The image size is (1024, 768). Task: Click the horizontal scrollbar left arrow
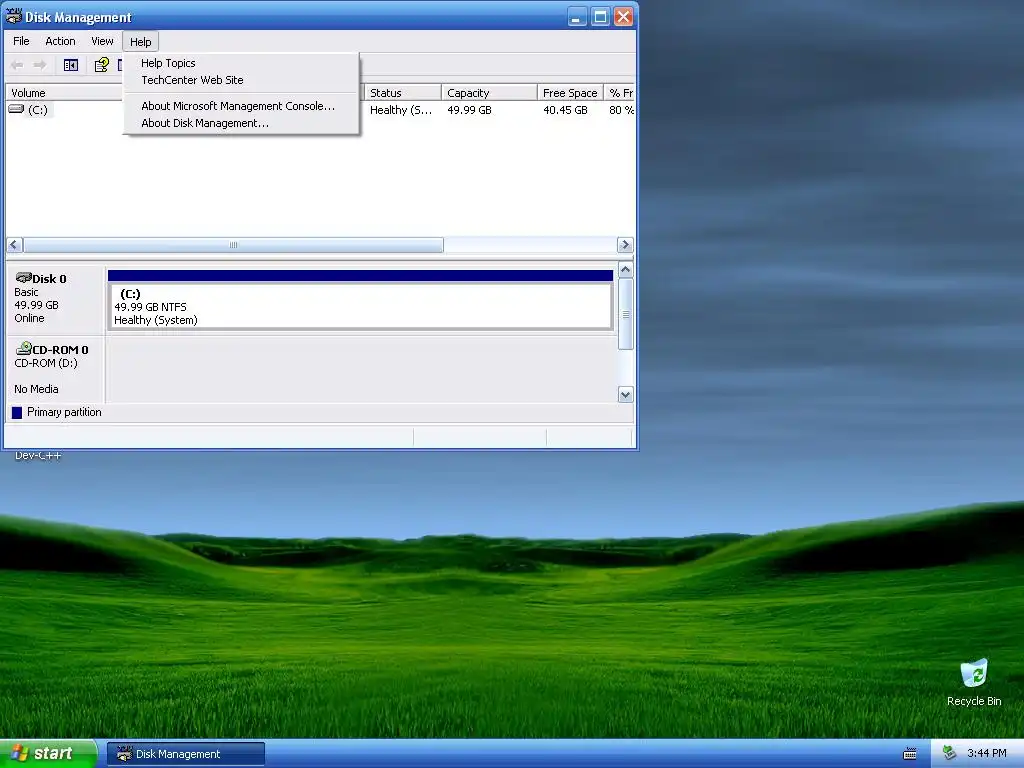pos(14,245)
